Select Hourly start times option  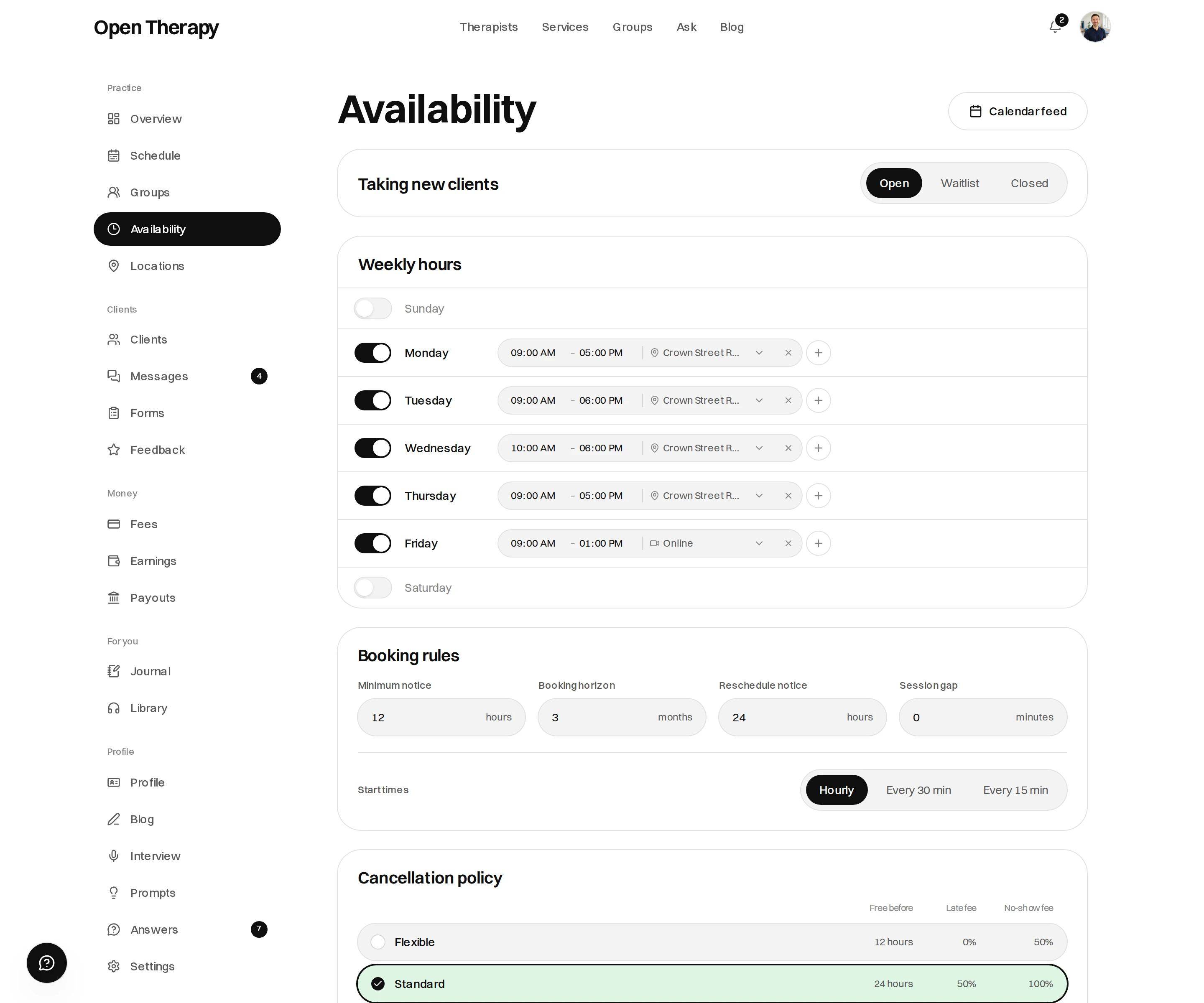837,790
